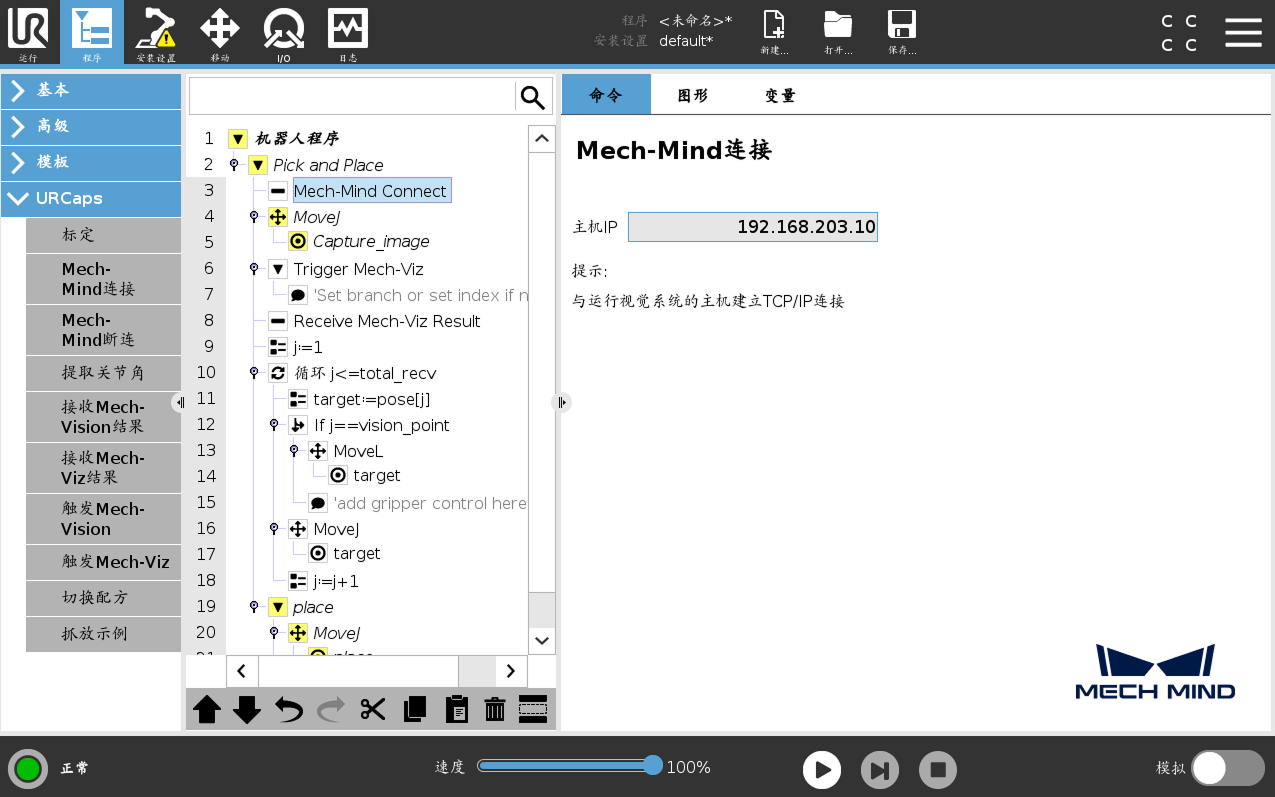Open the Move (移动) header icon

220,32
